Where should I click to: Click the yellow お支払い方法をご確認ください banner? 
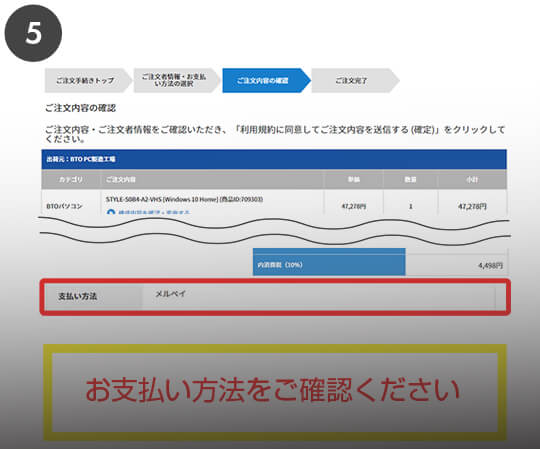pyautogui.click(x=275, y=392)
